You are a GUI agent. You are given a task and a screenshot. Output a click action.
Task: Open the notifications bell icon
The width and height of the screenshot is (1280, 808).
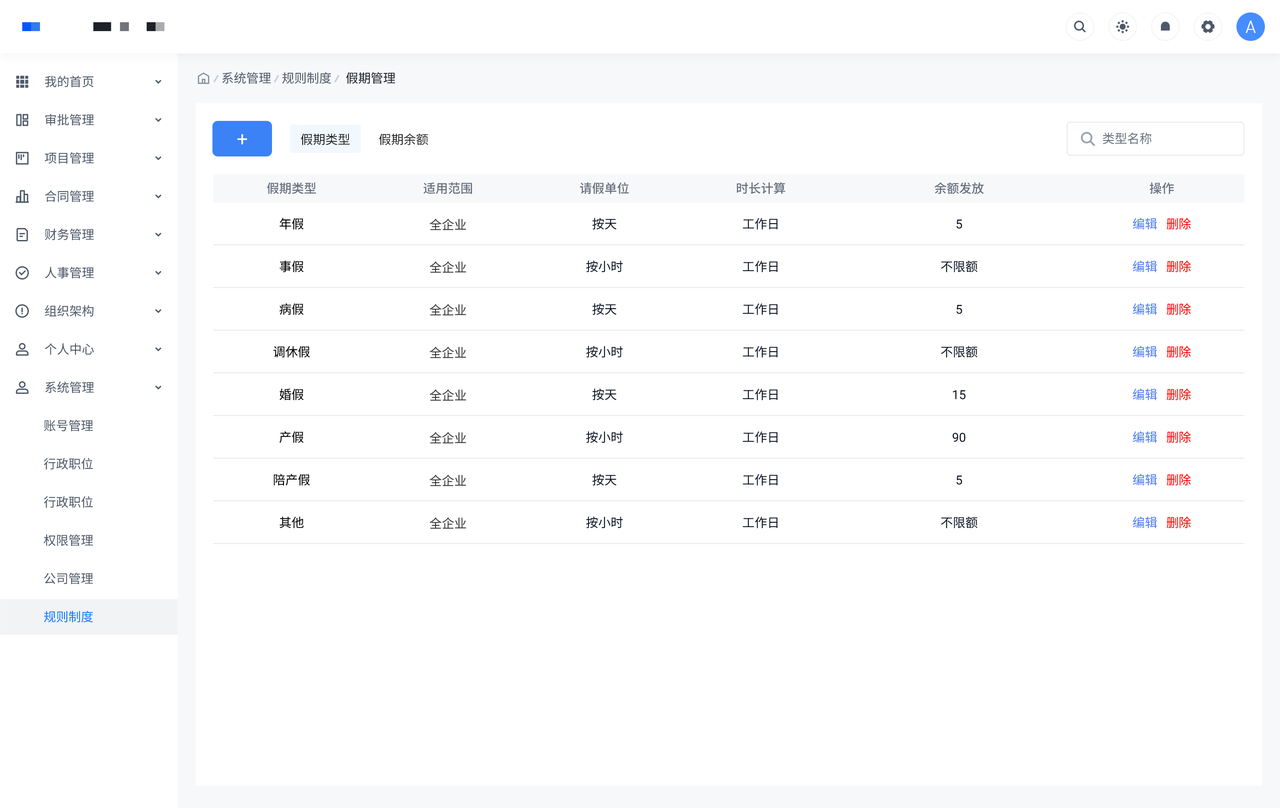click(x=1165, y=27)
